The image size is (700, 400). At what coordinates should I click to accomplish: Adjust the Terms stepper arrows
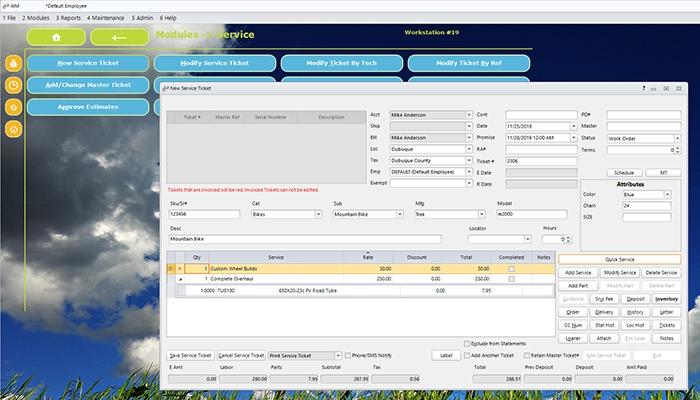point(678,150)
